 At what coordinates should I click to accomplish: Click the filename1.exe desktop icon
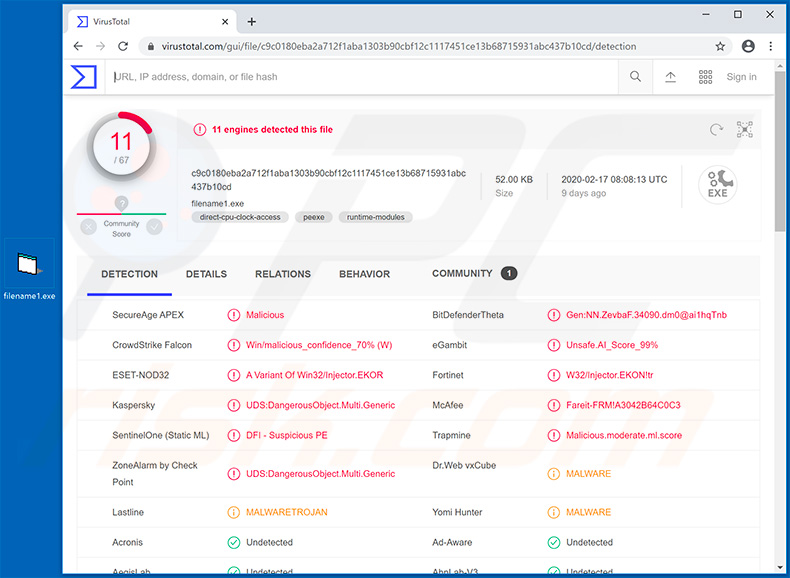(29, 271)
